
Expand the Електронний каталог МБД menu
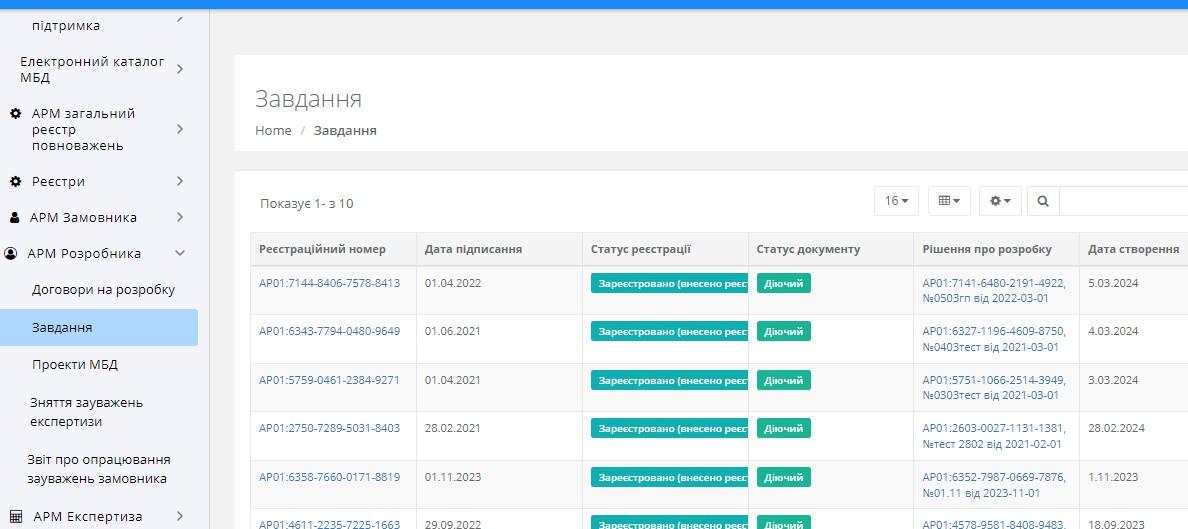pyautogui.click(x=180, y=69)
